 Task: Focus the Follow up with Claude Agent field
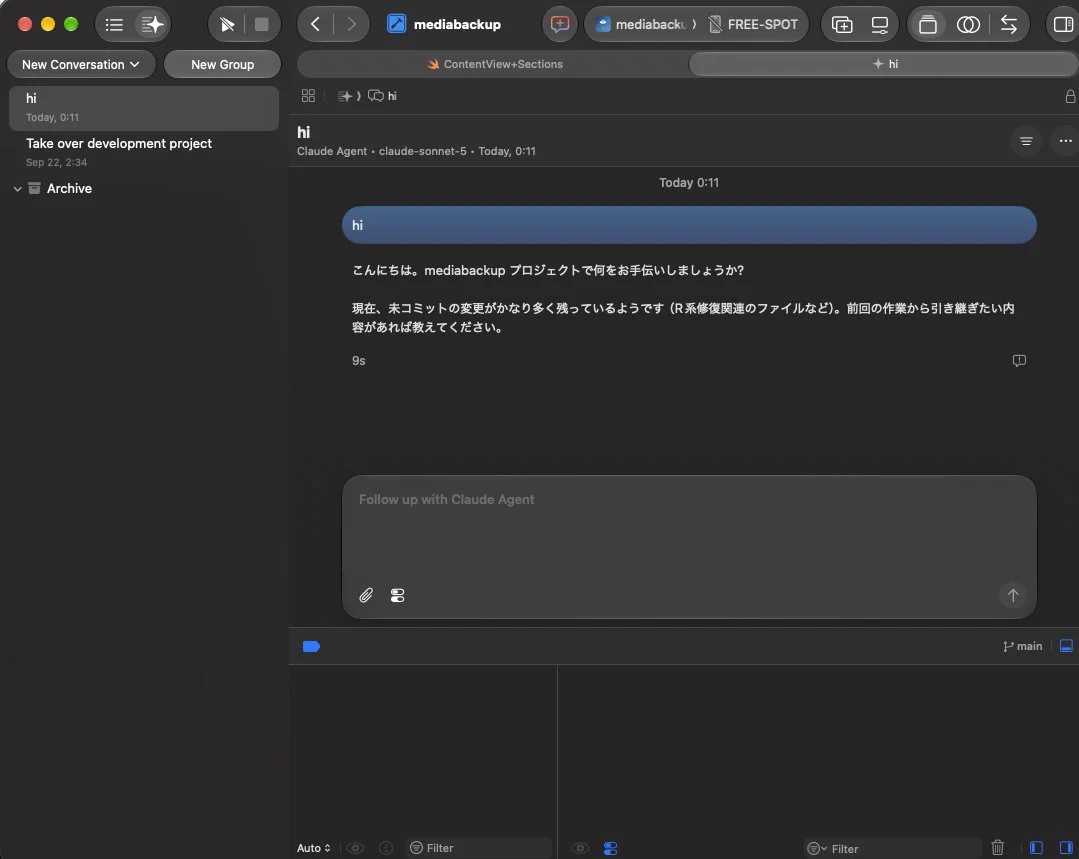point(690,547)
